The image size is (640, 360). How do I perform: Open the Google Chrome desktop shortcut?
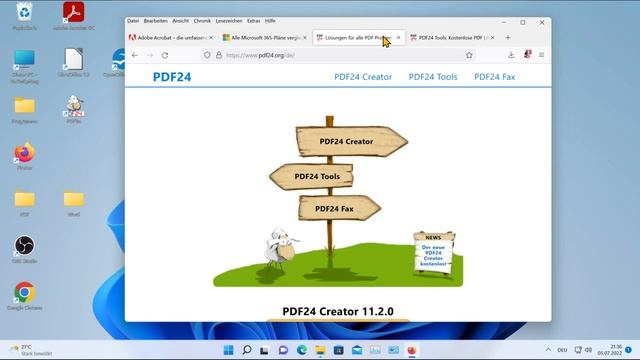pyautogui.click(x=24, y=296)
